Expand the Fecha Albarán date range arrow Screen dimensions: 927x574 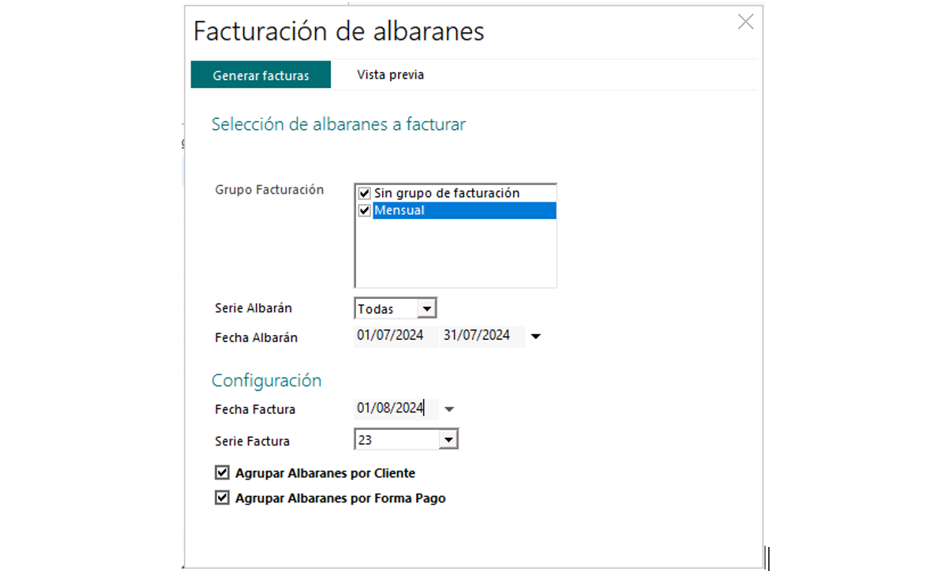[x=536, y=336]
